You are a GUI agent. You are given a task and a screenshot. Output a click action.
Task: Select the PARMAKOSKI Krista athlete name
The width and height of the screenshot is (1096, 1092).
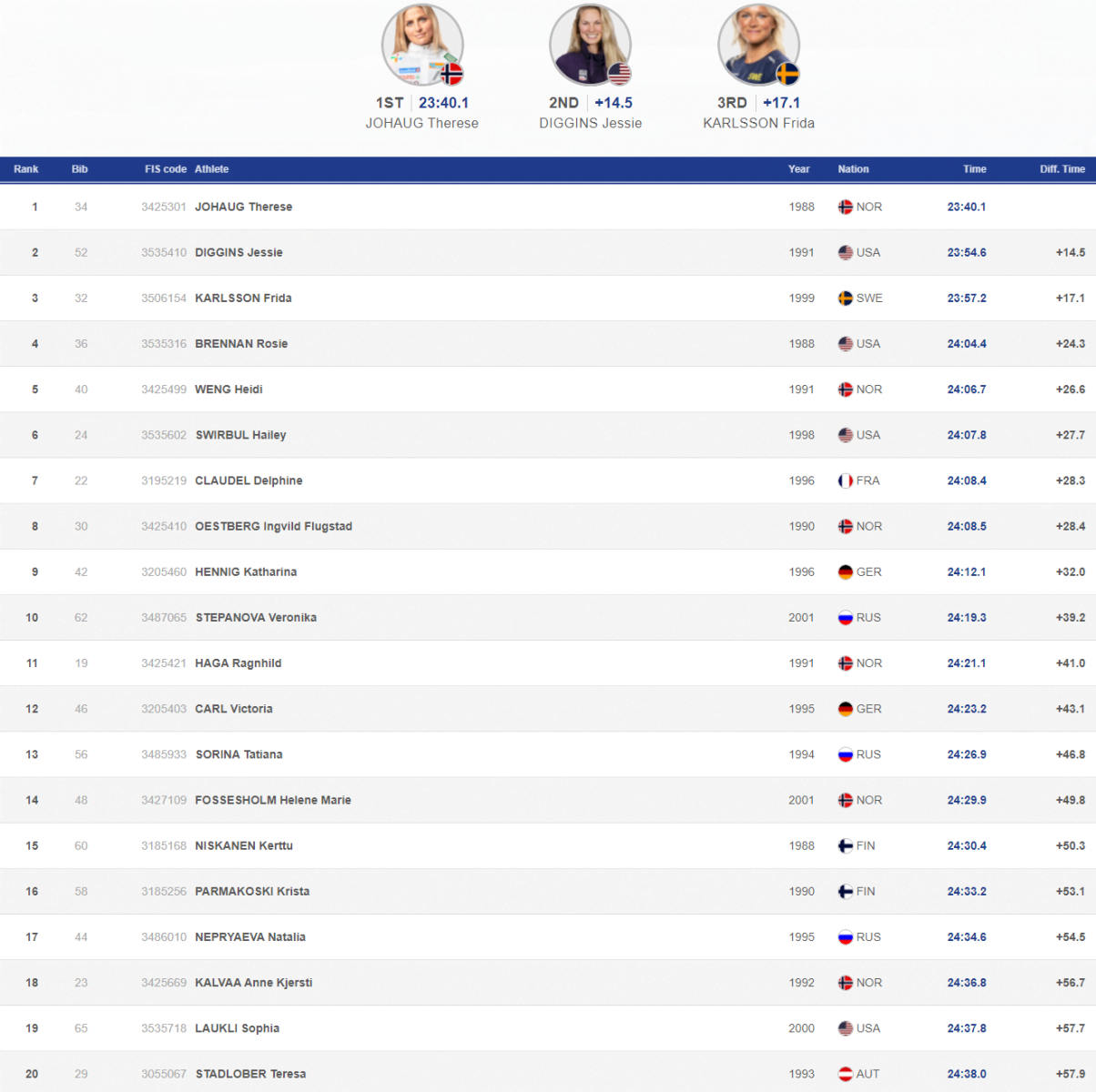coord(252,892)
